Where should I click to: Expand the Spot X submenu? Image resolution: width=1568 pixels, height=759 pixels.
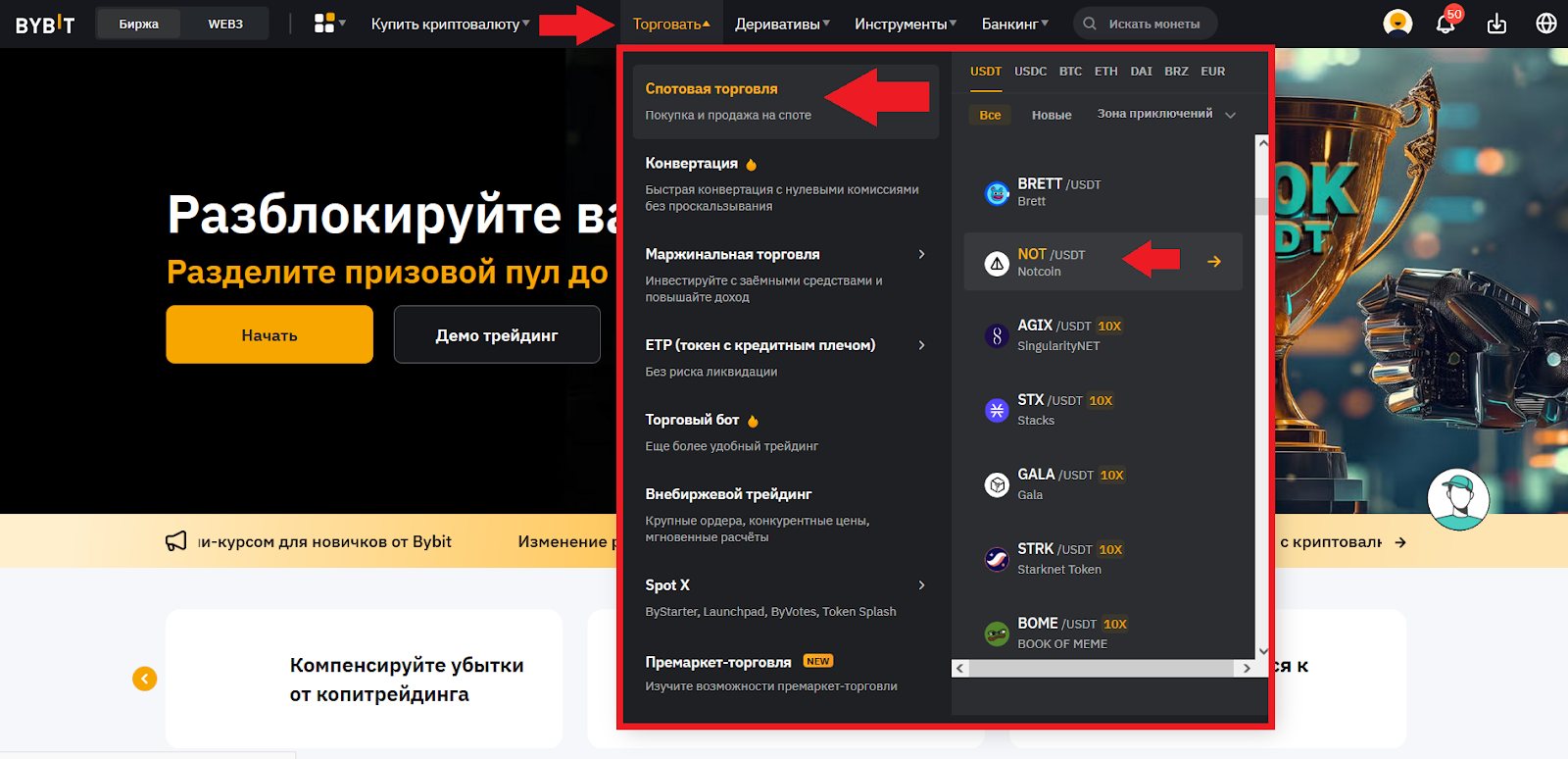(x=921, y=585)
